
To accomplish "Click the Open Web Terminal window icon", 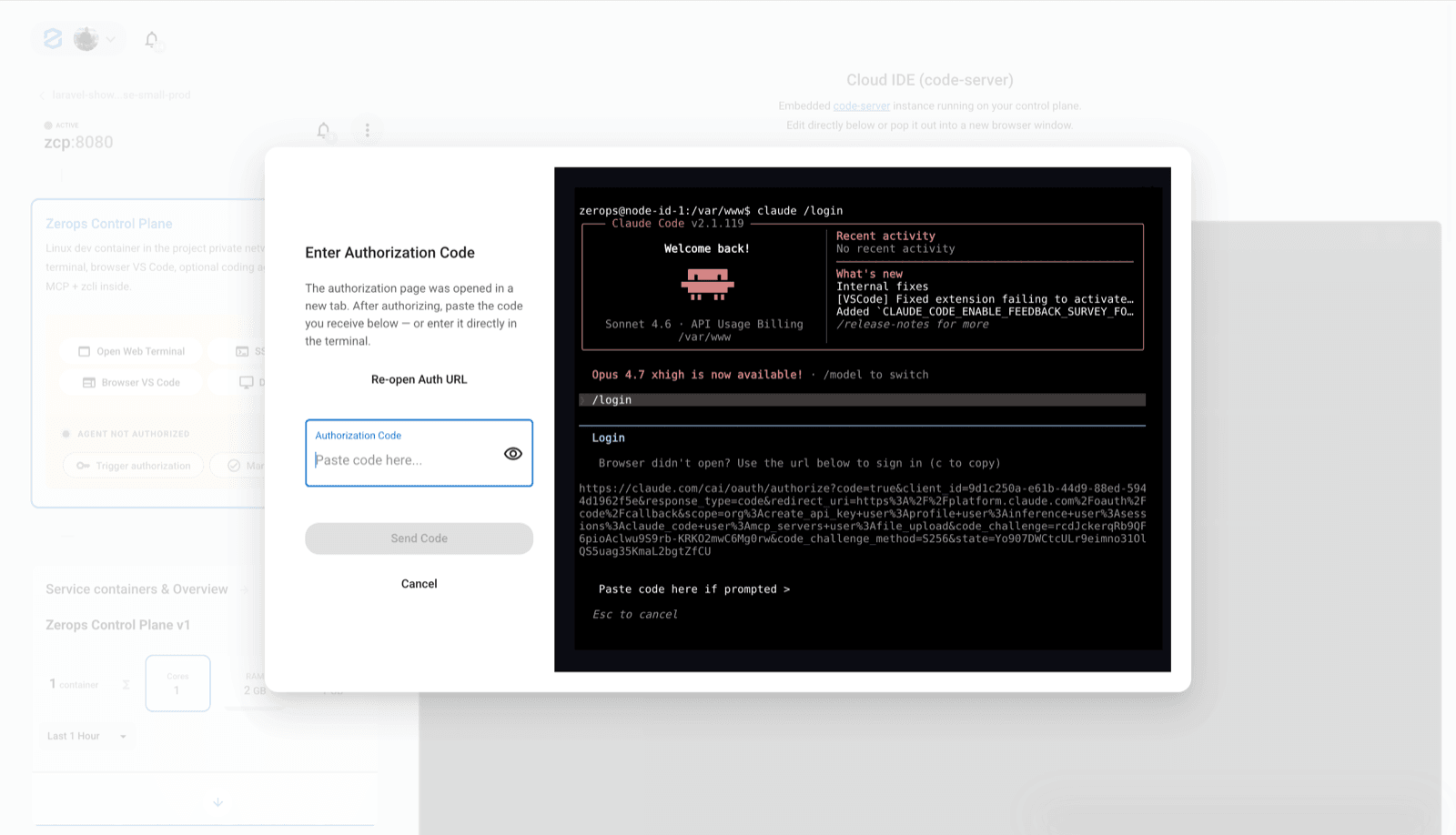I will pos(85,351).
